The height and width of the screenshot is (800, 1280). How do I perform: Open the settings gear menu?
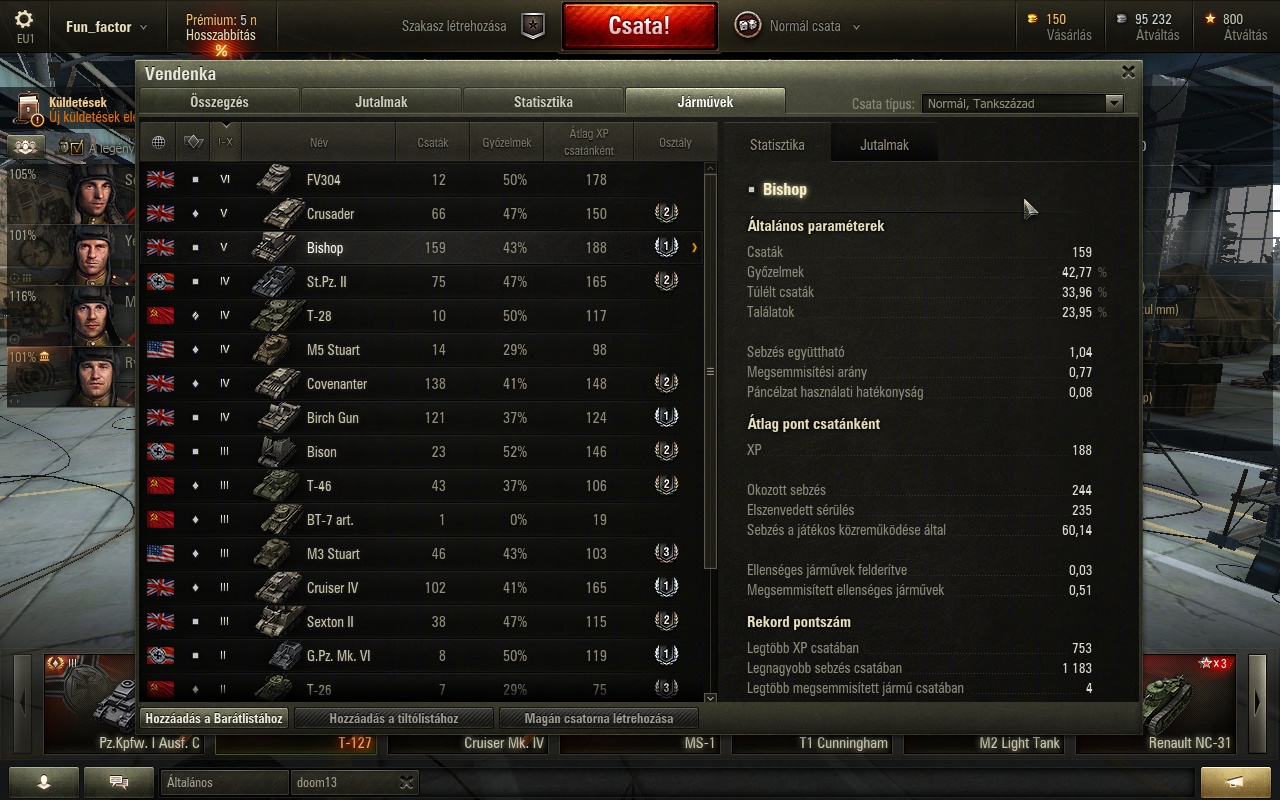pos(25,19)
